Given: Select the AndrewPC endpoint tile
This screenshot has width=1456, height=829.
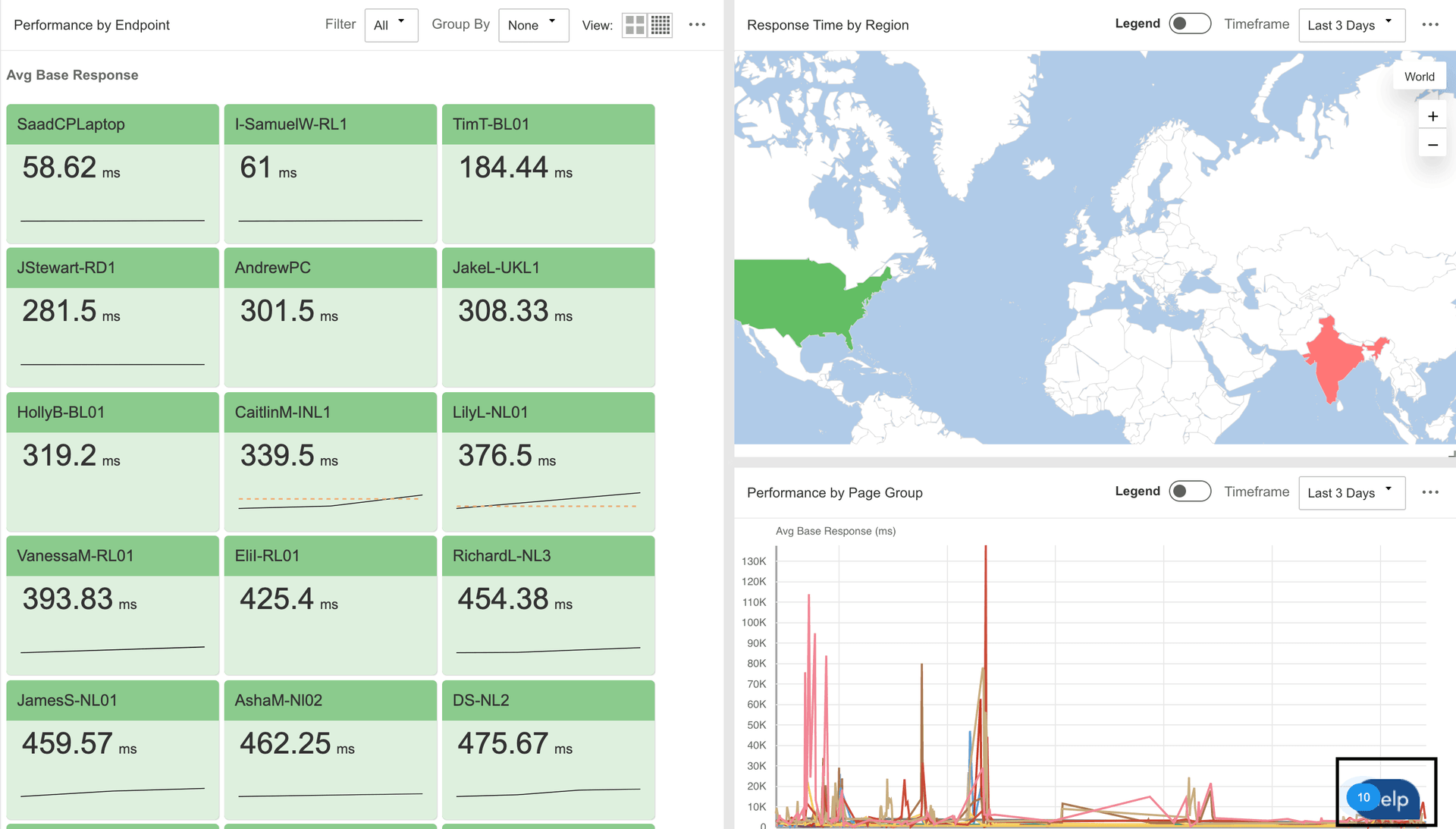Looking at the screenshot, I should pos(330,317).
